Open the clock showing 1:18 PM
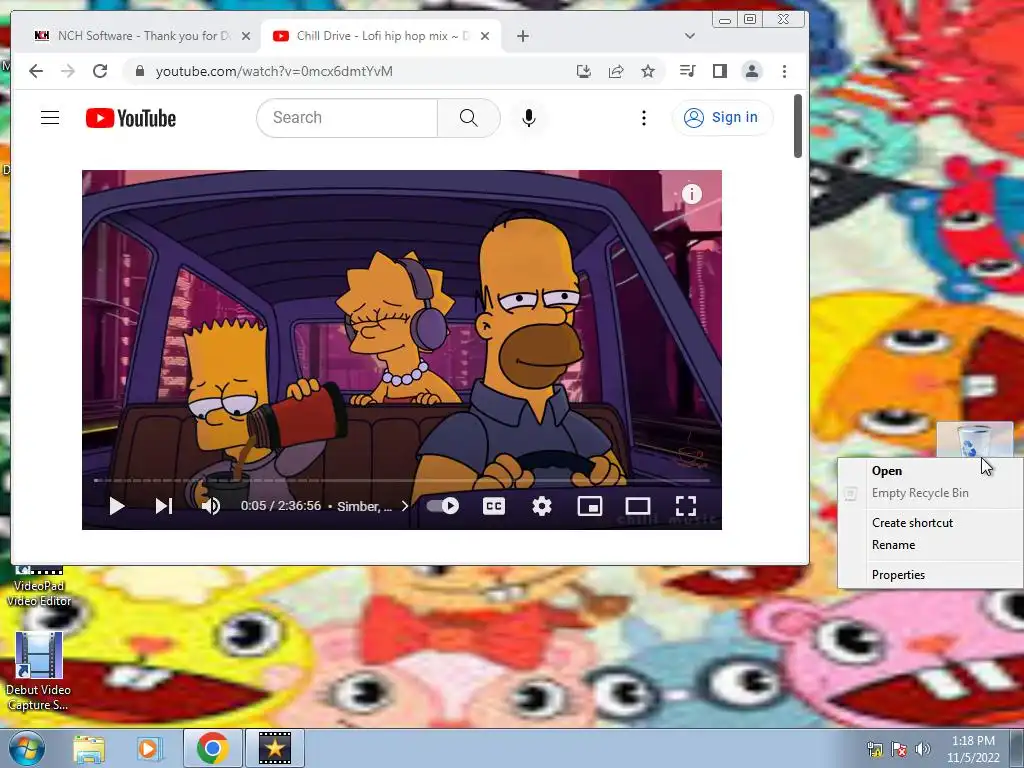The image size is (1024, 768). pos(973,749)
